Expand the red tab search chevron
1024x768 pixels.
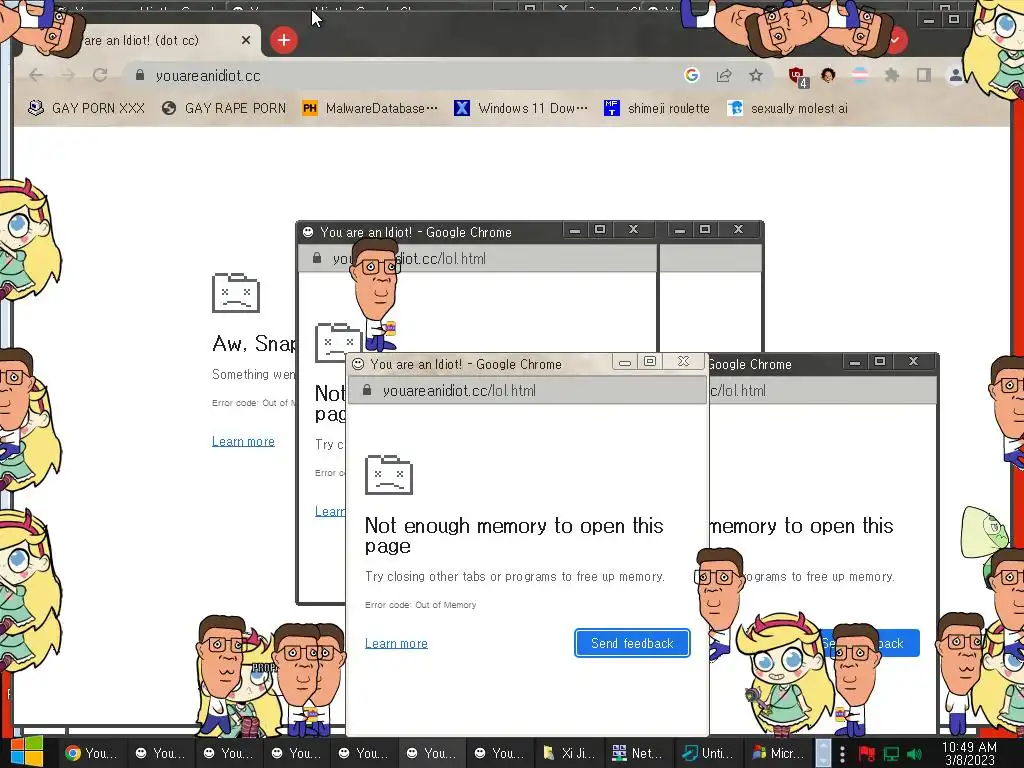tap(895, 40)
